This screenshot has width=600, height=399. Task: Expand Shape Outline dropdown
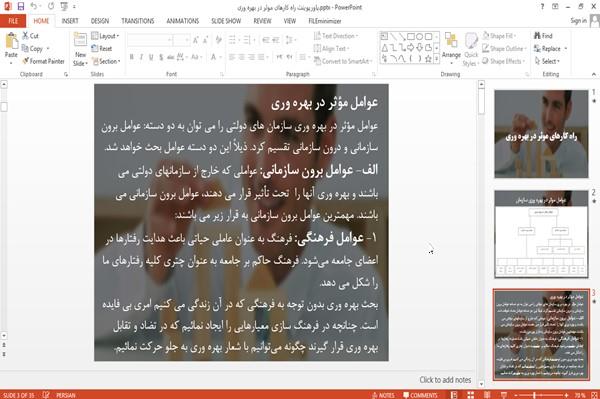point(504,49)
